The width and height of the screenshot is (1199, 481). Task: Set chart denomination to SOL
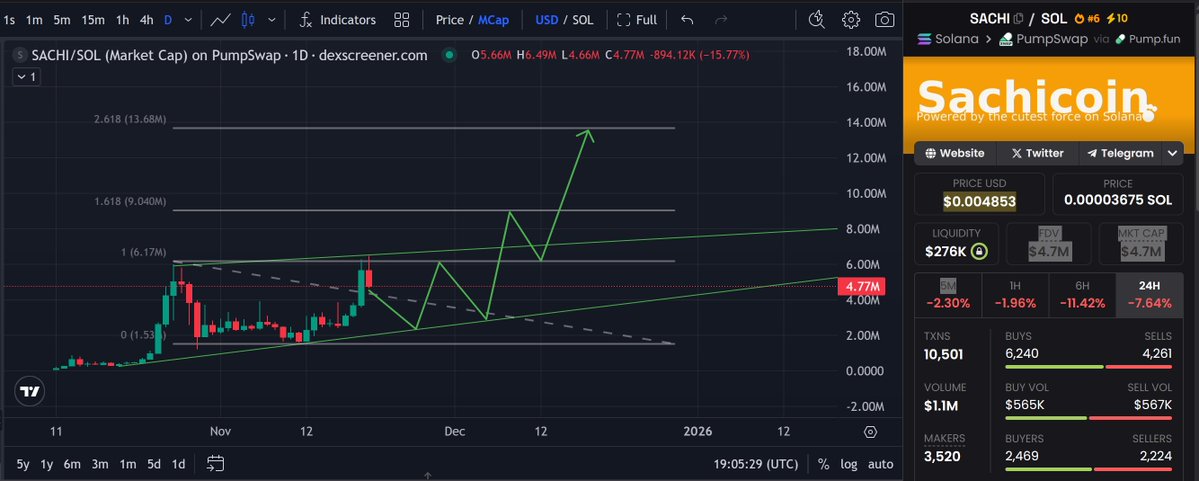click(583, 20)
